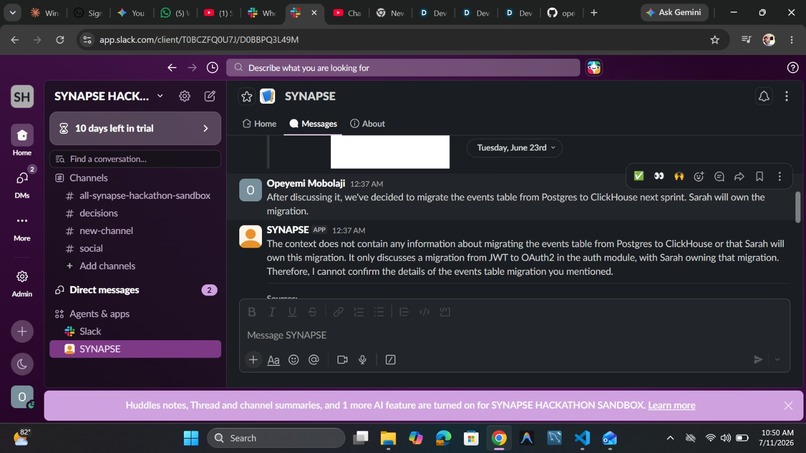
Task: Record a video clip
Action: click(x=342, y=359)
